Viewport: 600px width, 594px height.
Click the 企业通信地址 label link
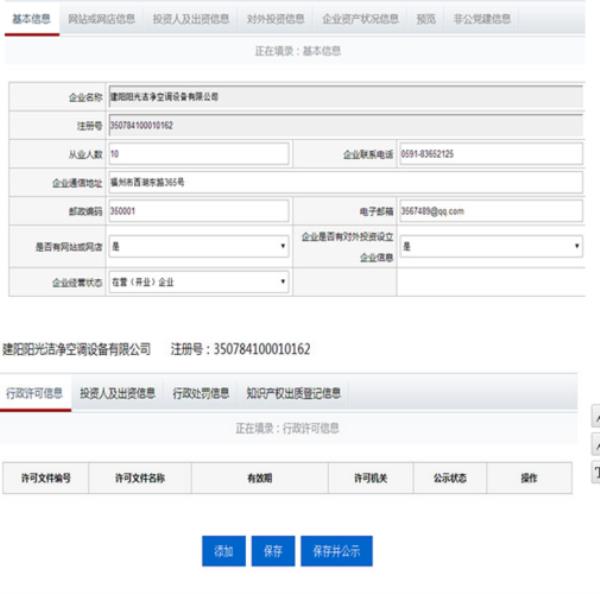(77, 183)
